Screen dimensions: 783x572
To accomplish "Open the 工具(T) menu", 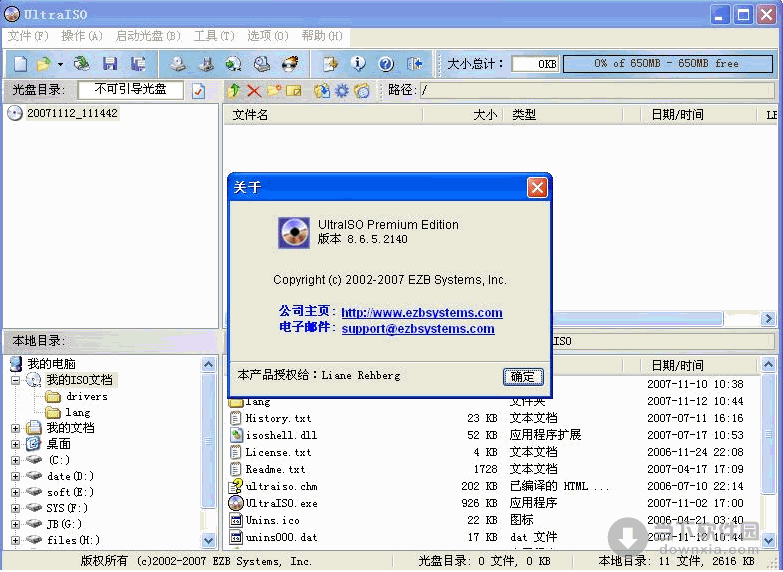I will (x=213, y=36).
